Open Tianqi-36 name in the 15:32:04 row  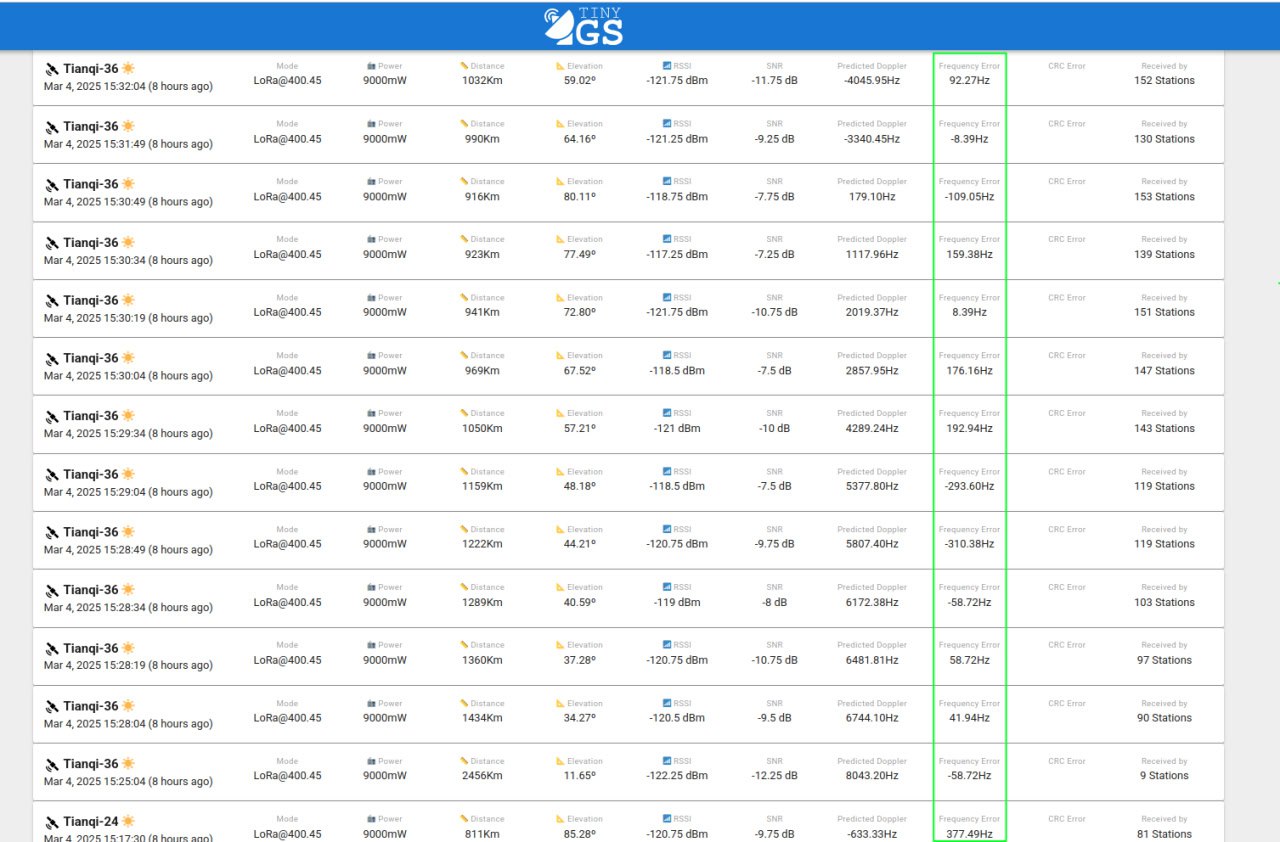[90, 69]
